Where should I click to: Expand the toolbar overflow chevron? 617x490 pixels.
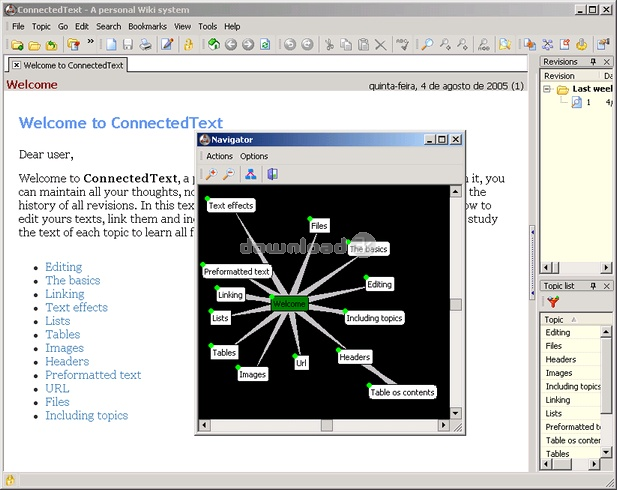(x=91, y=41)
